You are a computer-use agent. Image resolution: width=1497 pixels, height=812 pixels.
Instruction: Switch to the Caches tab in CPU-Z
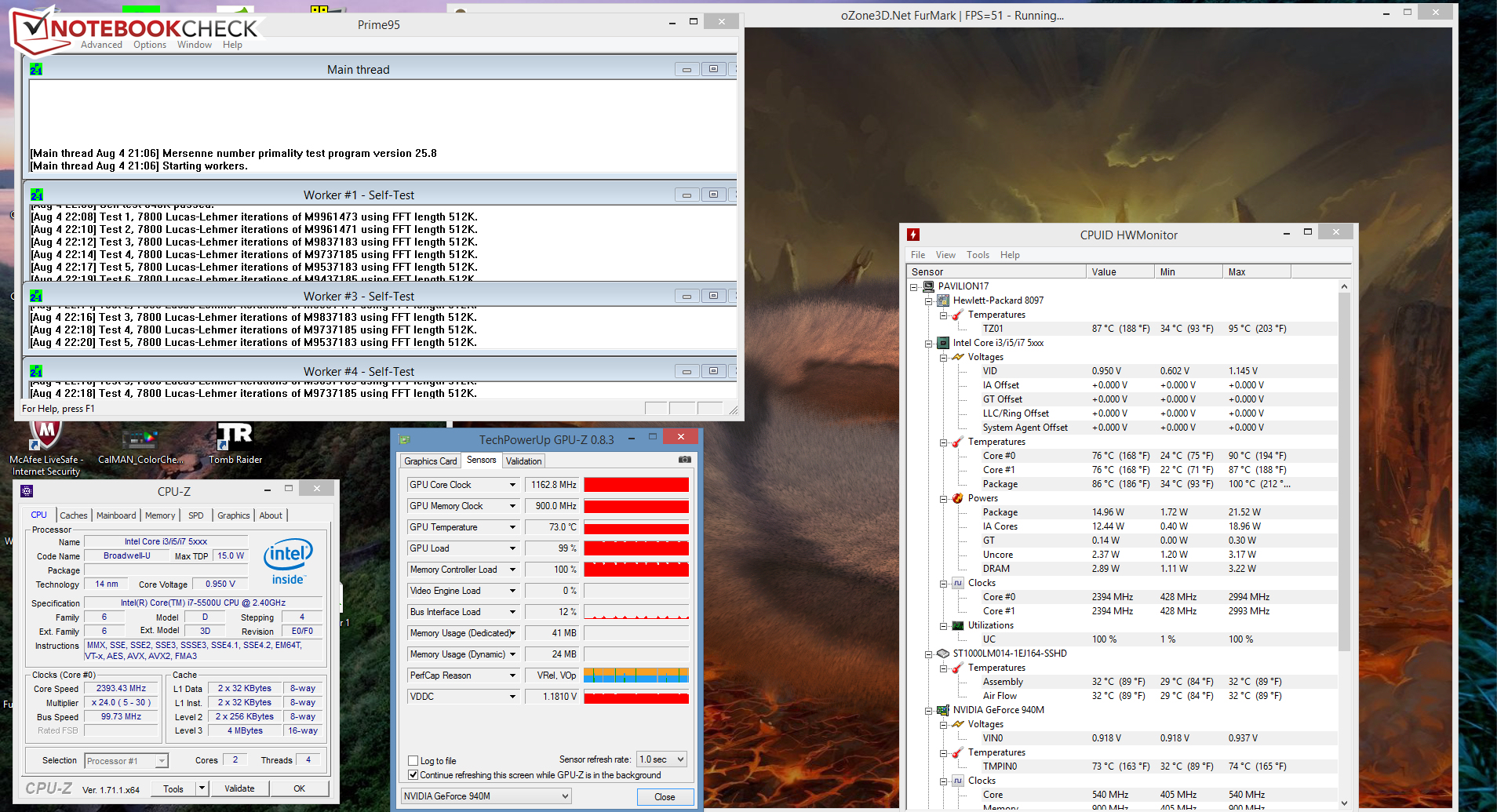pos(74,515)
